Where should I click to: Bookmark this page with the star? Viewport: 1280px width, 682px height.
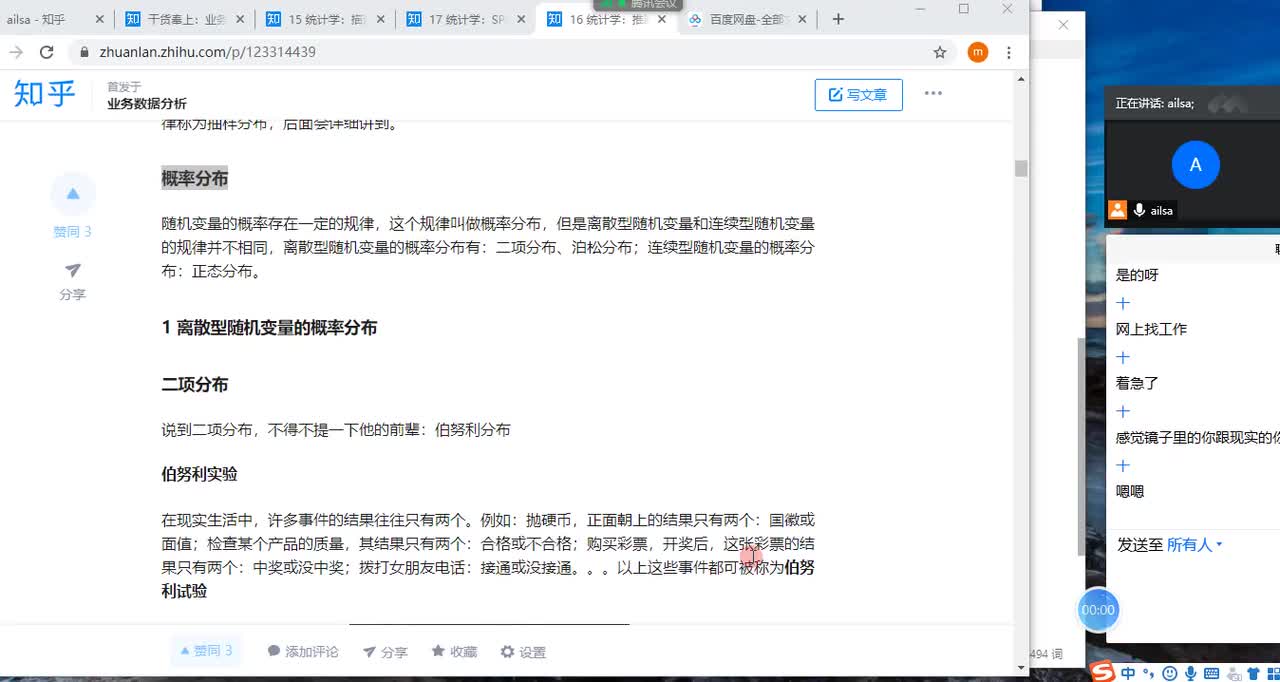(x=940, y=52)
